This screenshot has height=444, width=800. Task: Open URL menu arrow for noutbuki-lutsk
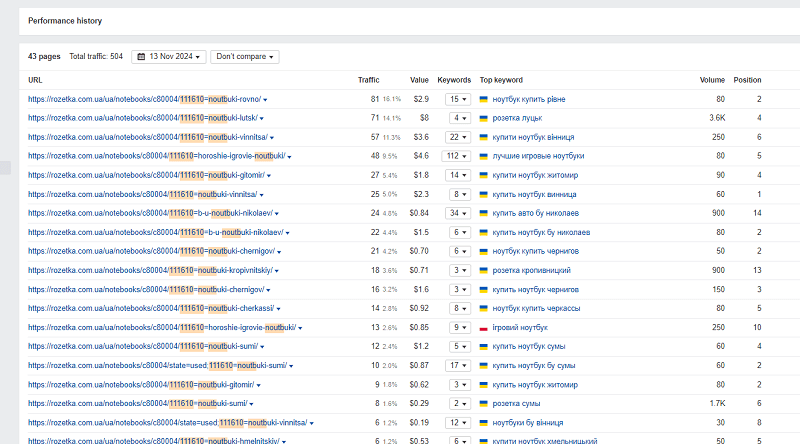point(262,119)
